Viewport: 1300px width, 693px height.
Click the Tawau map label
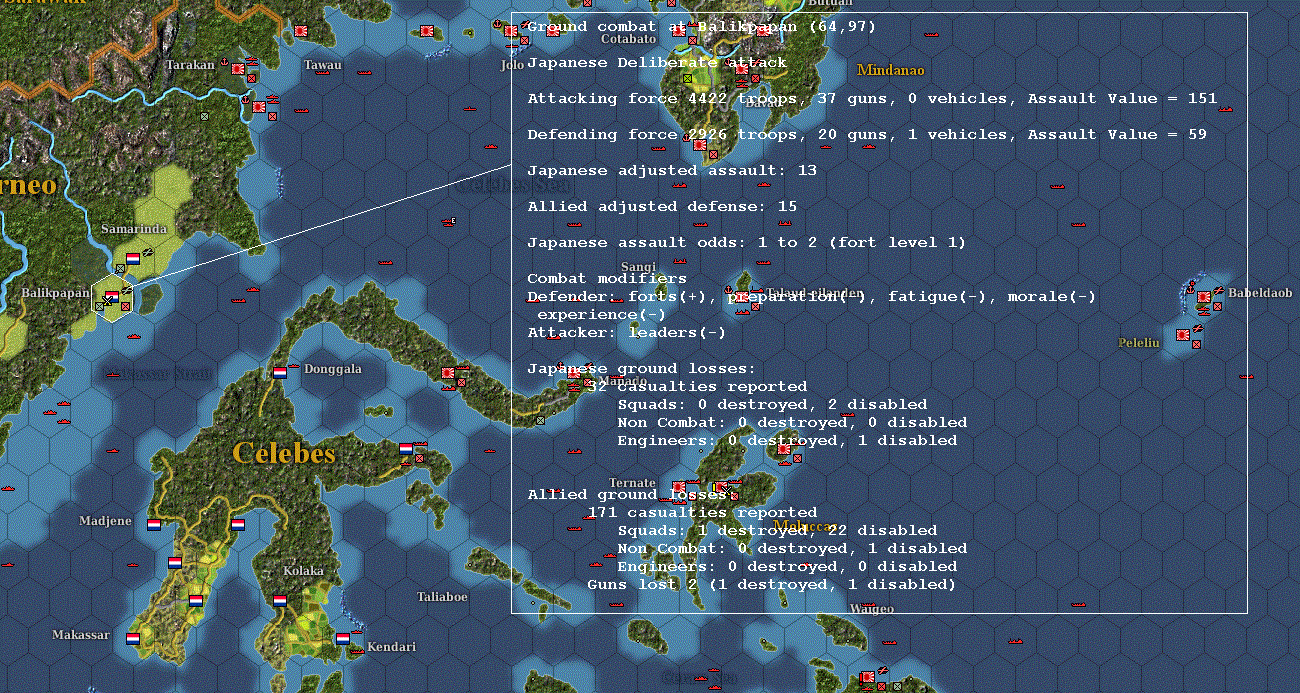[x=322, y=65]
